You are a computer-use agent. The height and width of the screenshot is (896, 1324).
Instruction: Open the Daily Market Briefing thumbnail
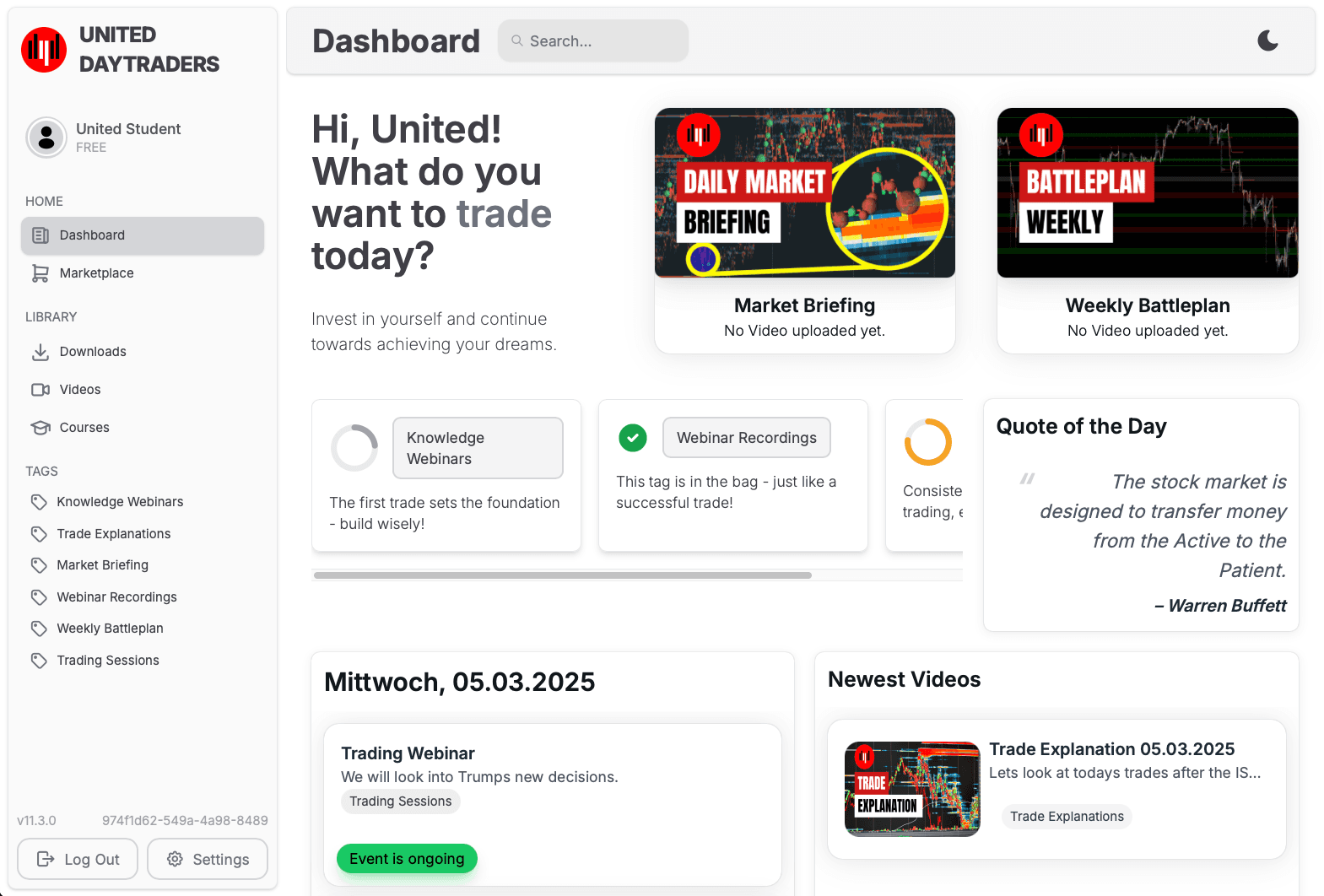pyautogui.click(x=804, y=192)
